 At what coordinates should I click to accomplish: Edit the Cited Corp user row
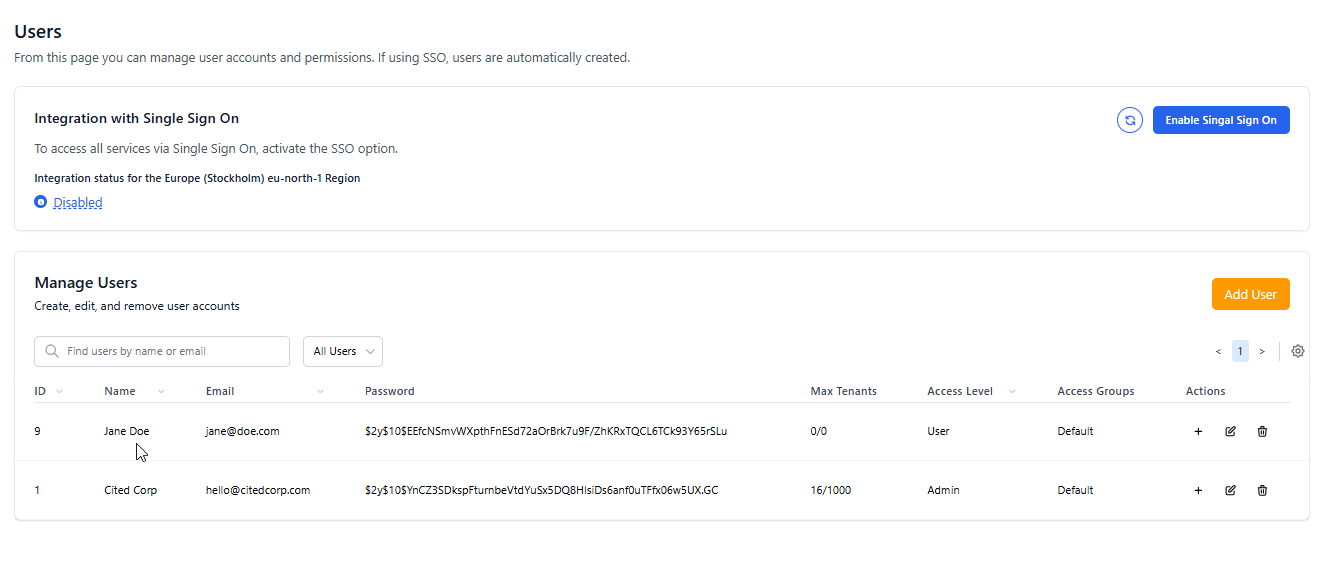click(x=1230, y=490)
